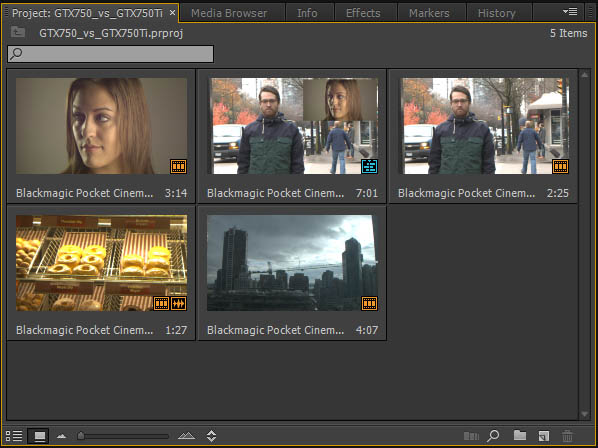The width and height of the screenshot is (598, 448).
Task: Click video badge icon on woman portrait clip
Action: 178,166
